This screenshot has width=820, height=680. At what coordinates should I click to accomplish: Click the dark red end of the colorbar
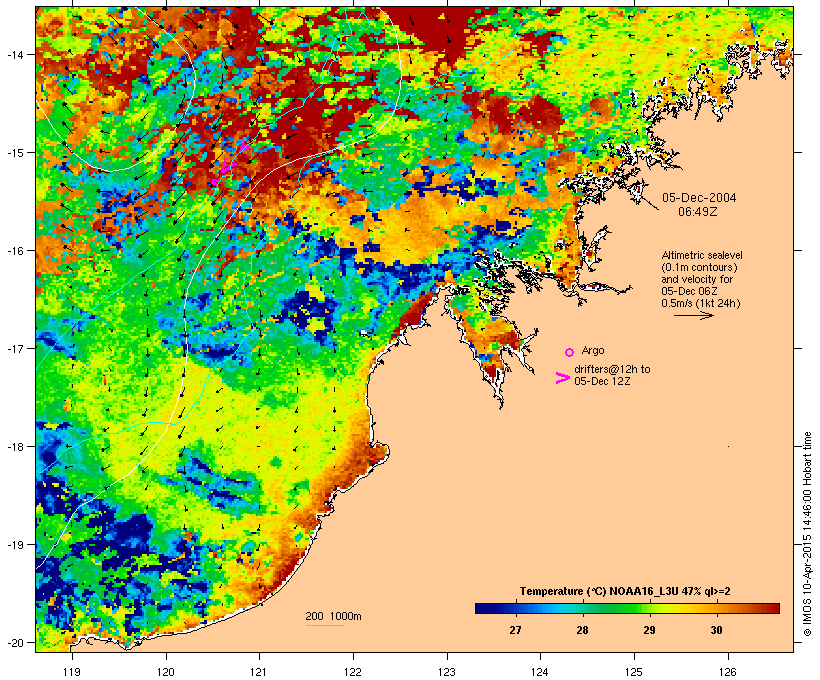(774, 608)
